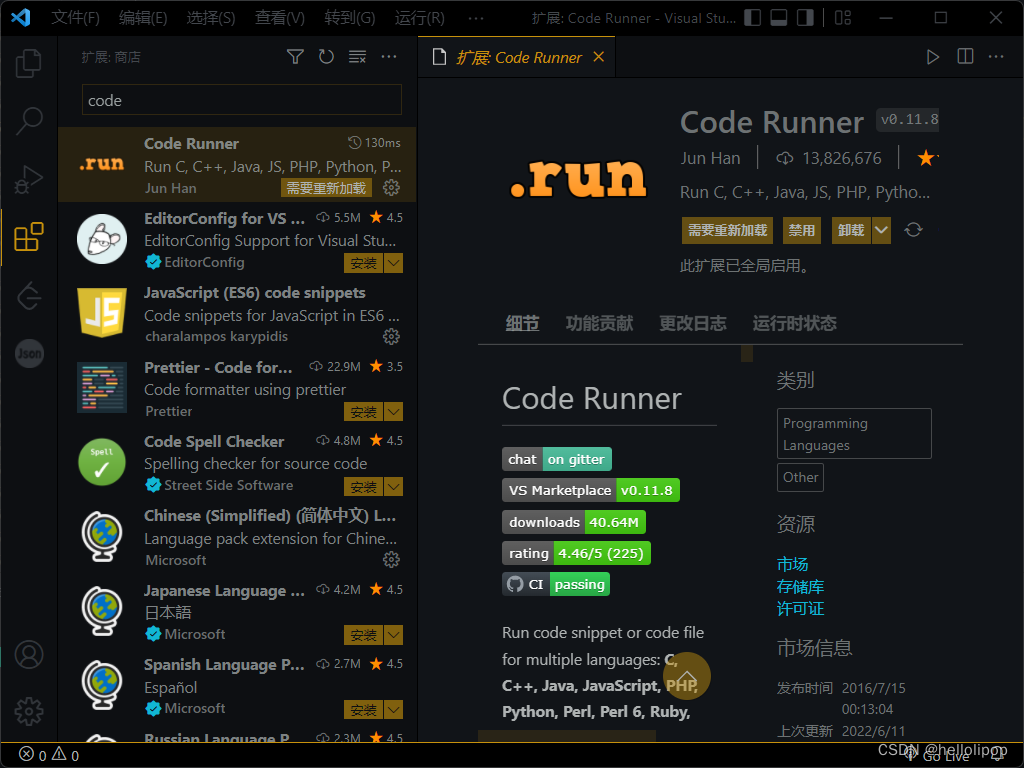Clear extensions search results
The height and width of the screenshot is (768, 1024).
(357, 57)
